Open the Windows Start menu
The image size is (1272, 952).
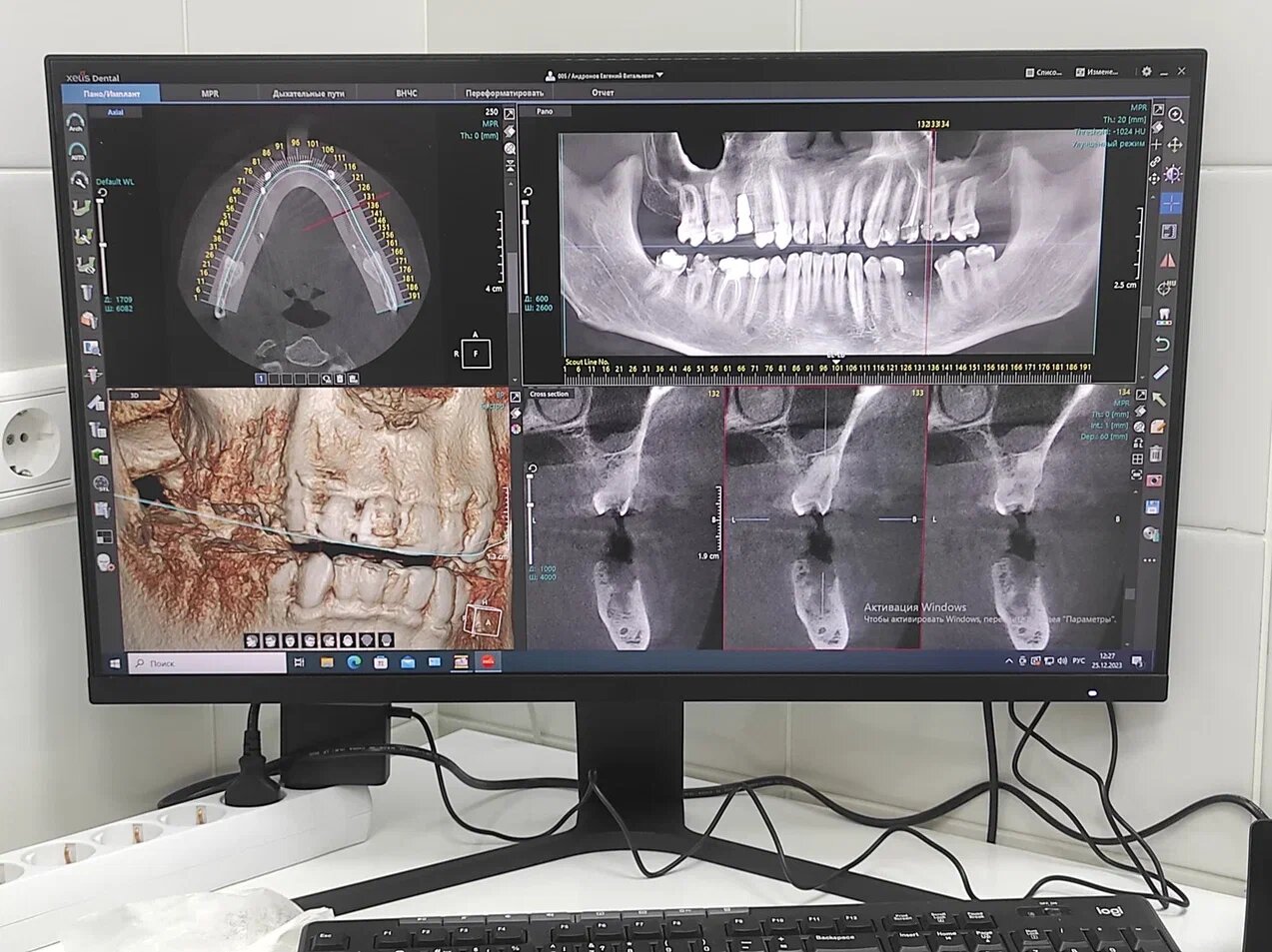click(x=114, y=662)
